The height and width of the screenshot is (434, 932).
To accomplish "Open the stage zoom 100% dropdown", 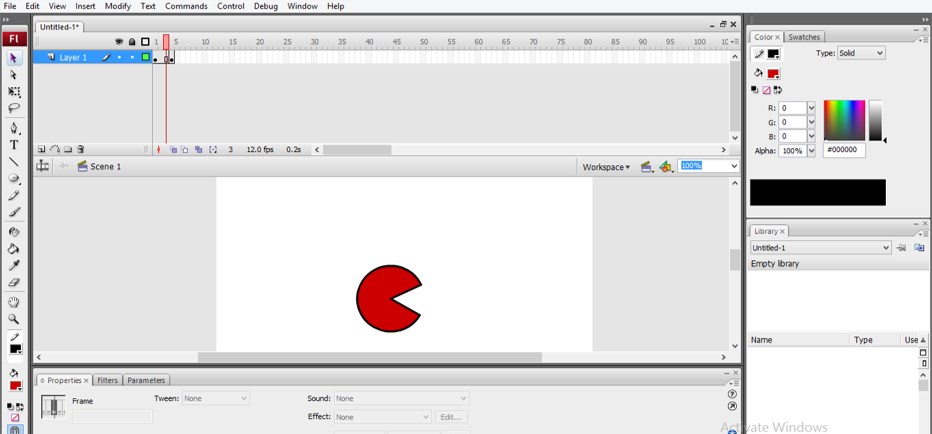I will [x=734, y=166].
